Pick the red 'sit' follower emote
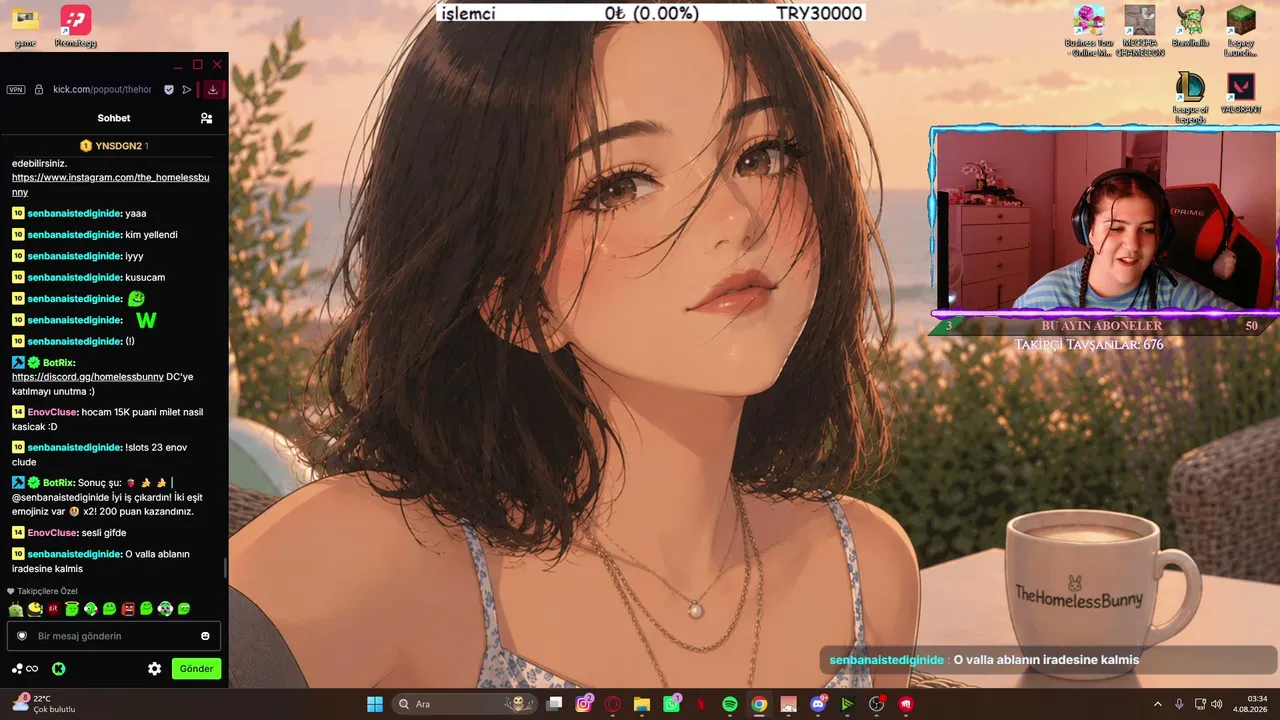The width and height of the screenshot is (1280, 720). (53, 608)
